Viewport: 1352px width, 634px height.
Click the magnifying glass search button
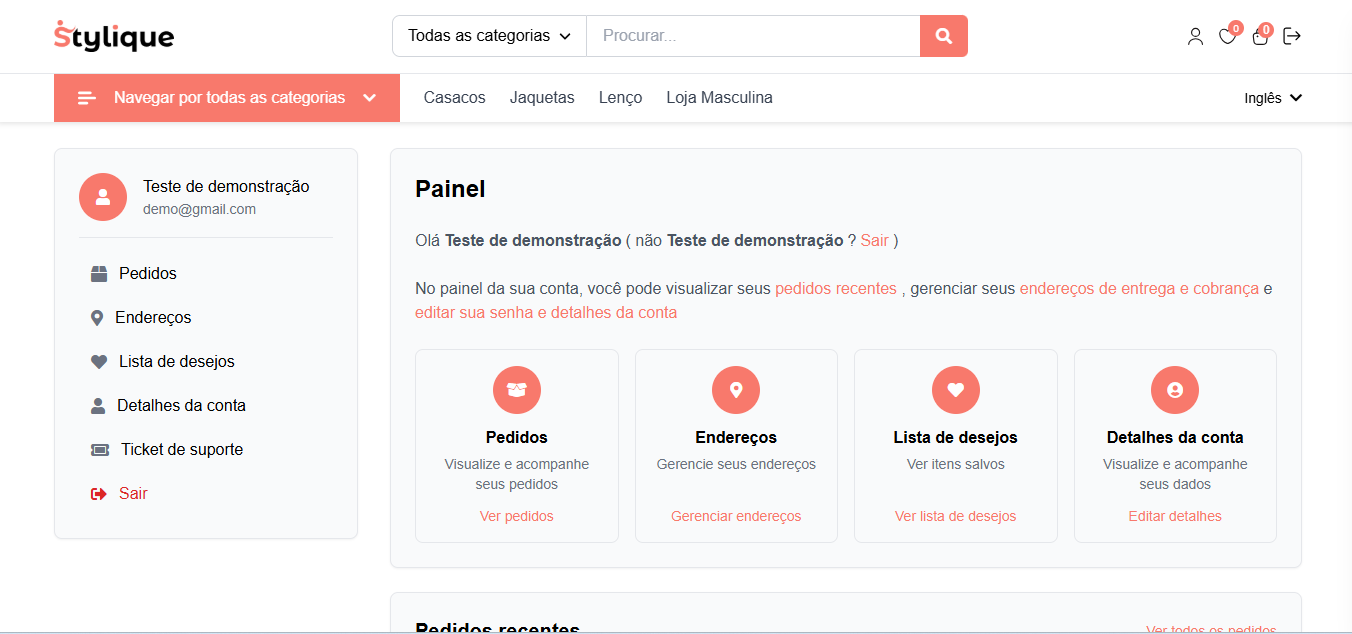coord(943,36)
